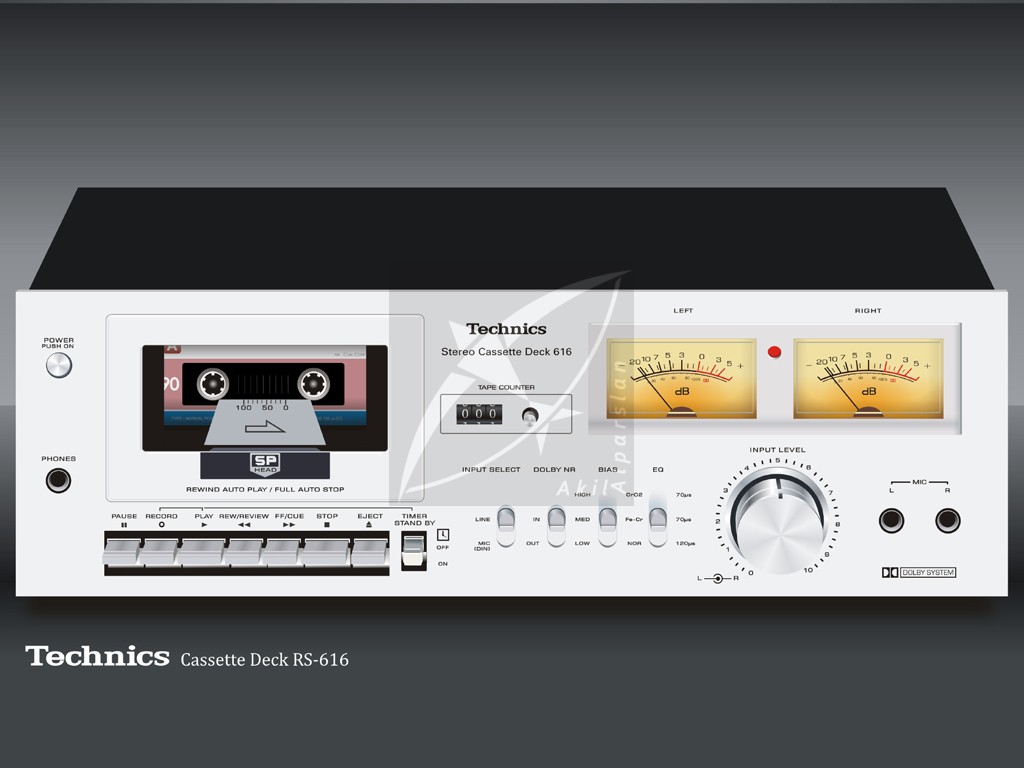Push the tape counter reset button
Viewport: 1024px width, 768px height.
[530, 415]
